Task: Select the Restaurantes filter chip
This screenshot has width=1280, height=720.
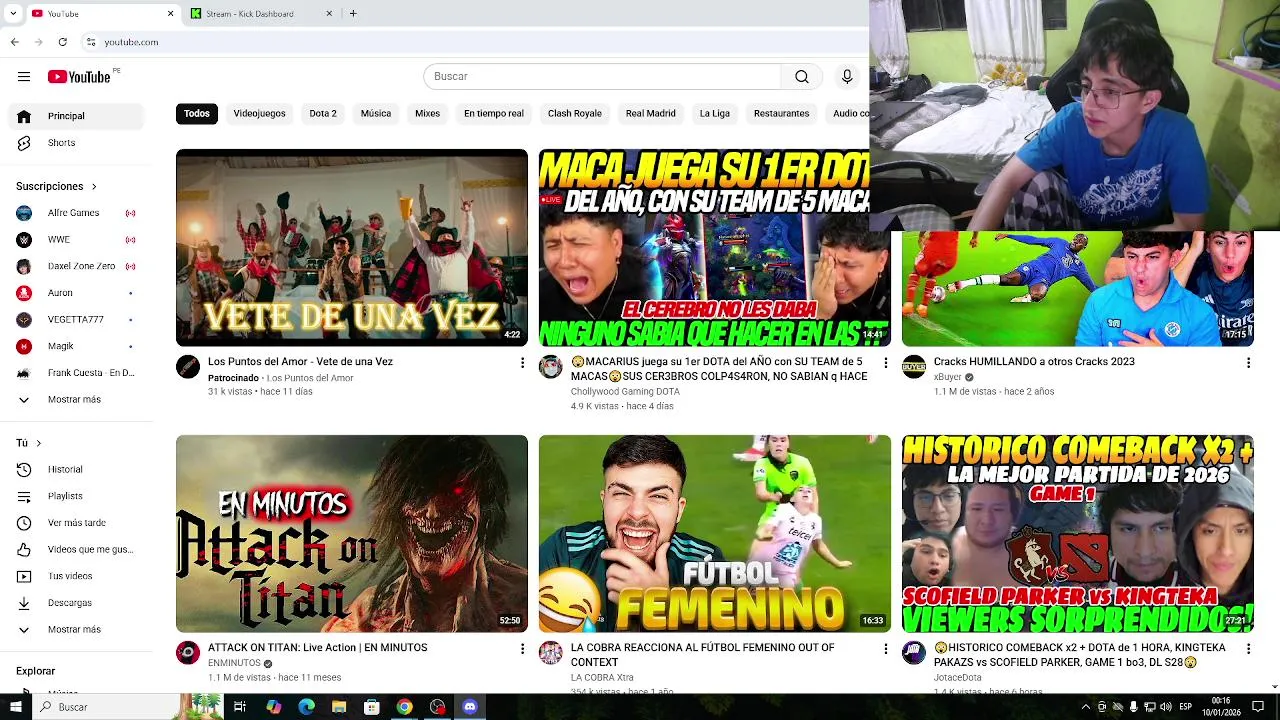Action: point(781,114)
